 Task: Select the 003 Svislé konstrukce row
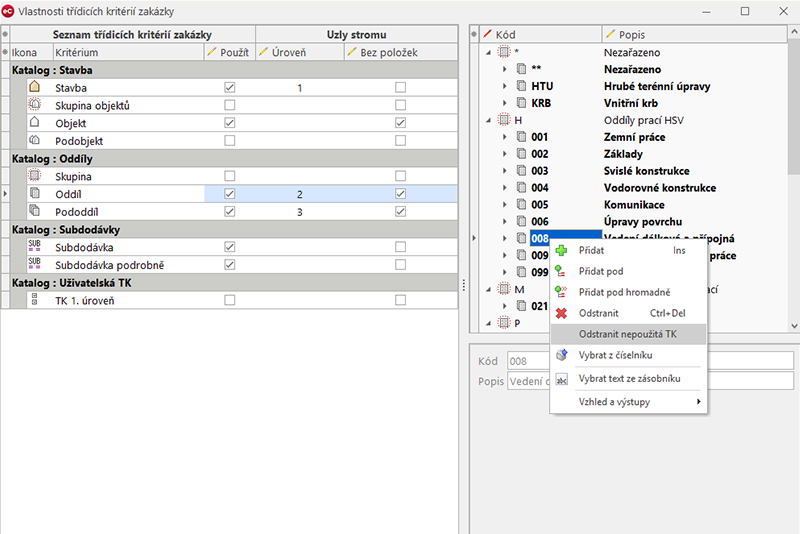pos(633,171)
